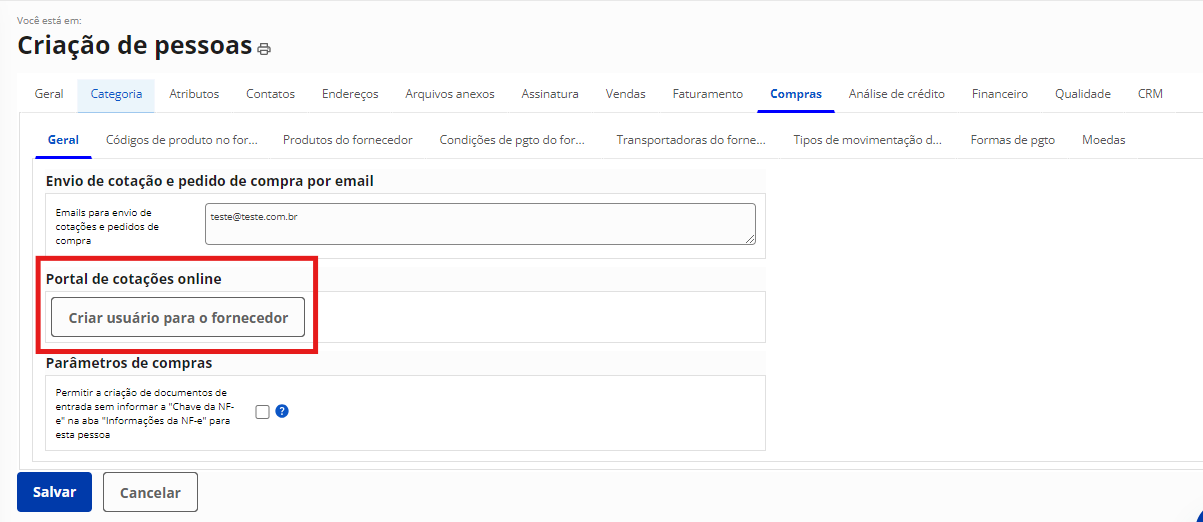Viewport: 1203px width, 522px height.
Task: Open the top-level Geral tab
Action: point(49,94)
